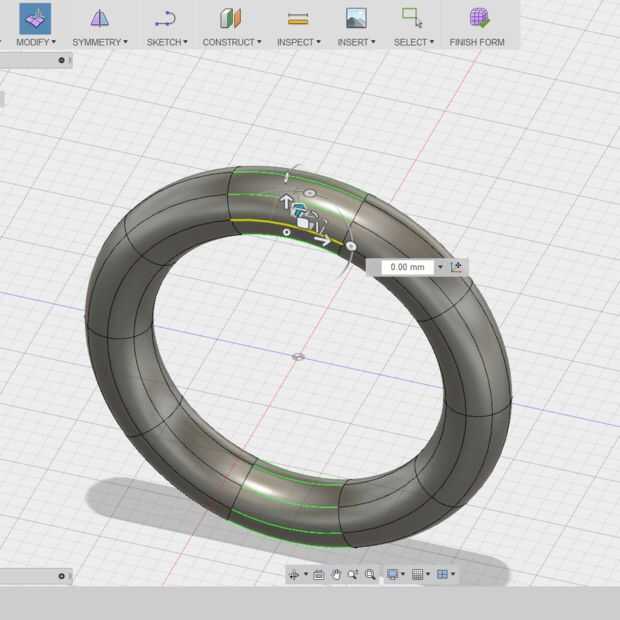
Task: Click the blue plane-move manipulator handle
Action: pyautogui.click(x=299, y=210)
